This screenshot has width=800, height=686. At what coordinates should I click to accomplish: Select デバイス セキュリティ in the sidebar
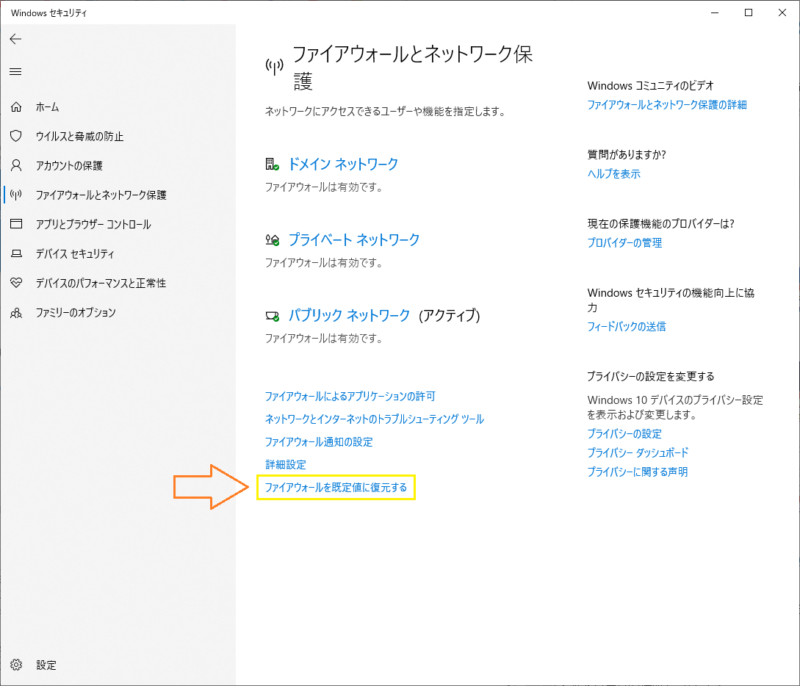[x=74, y=253]
